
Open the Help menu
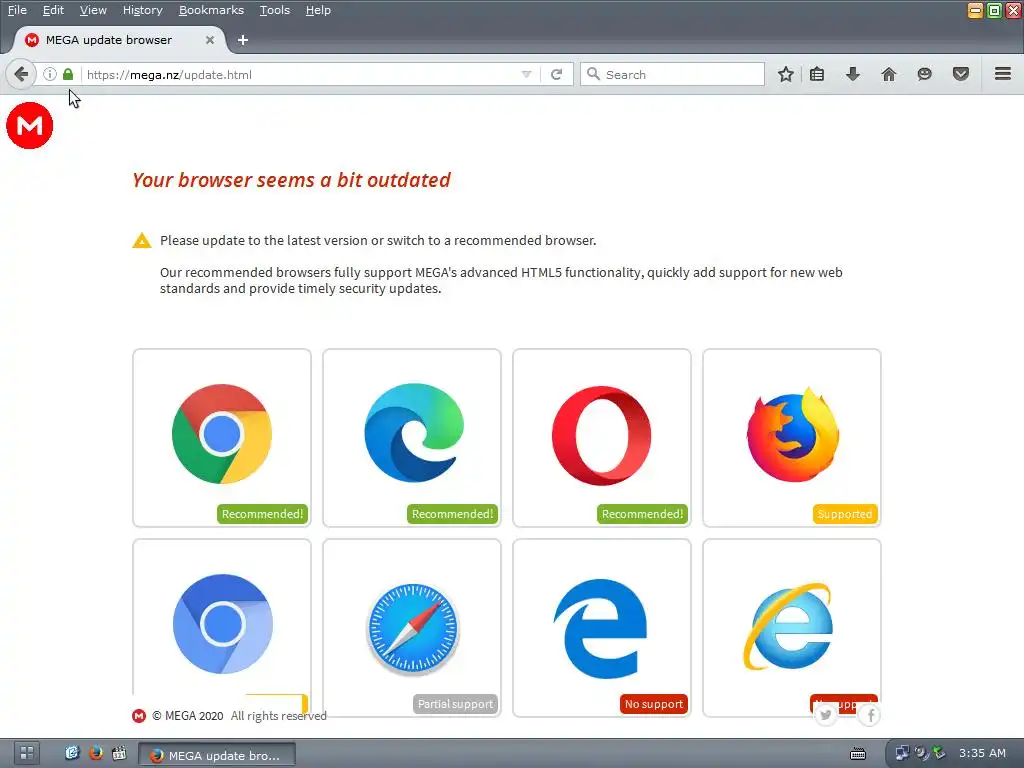coord(318,10)
